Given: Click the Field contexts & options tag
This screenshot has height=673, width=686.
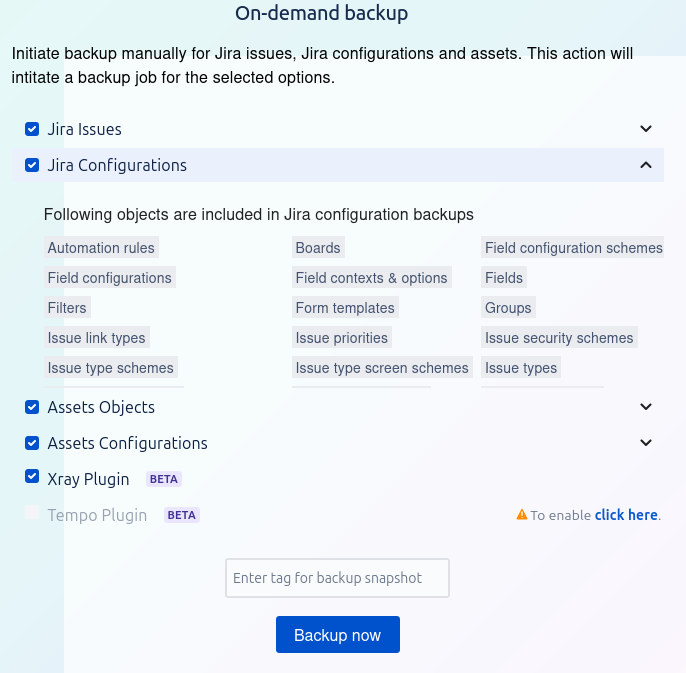Looking at the screenshot, I should 371,278.
